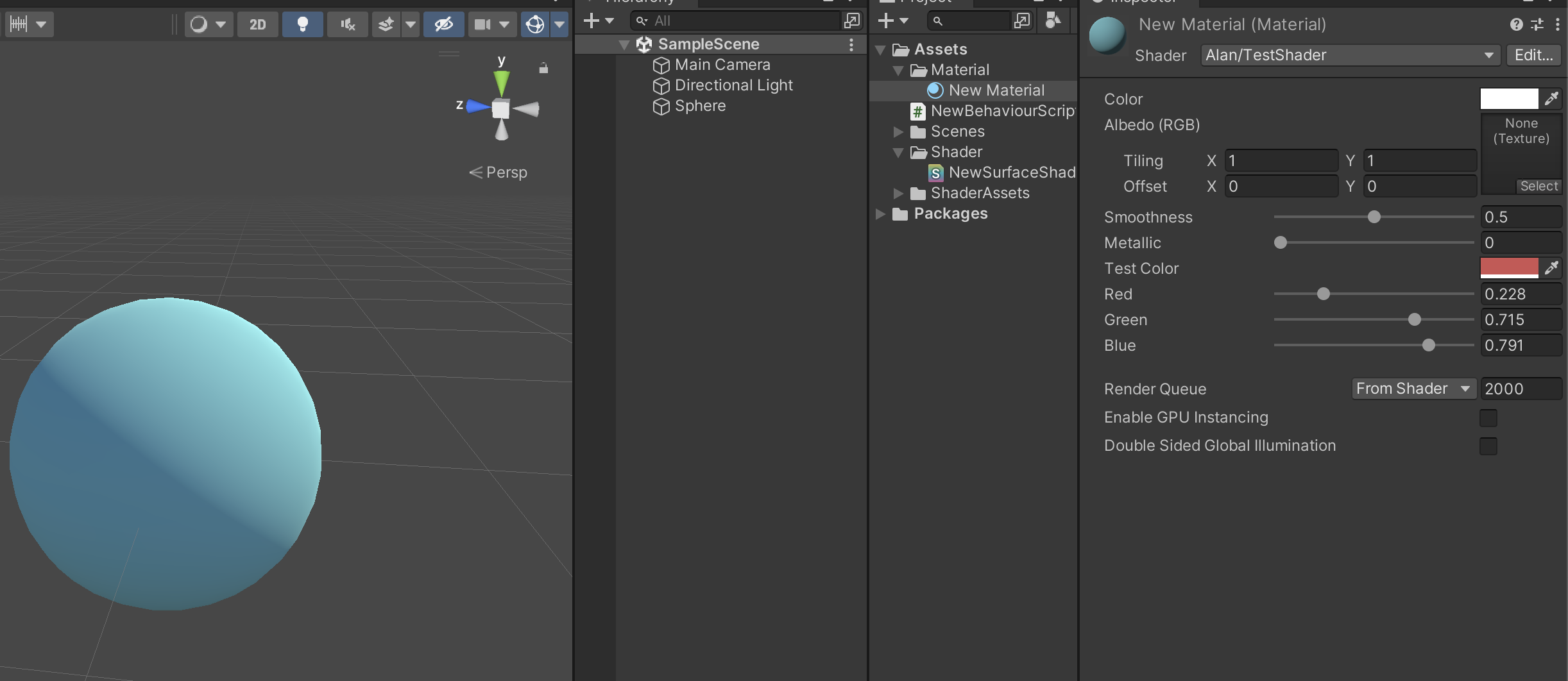Image resolution: width=1568 pixels, height=681 pixels.
Task: Open the Render Queue From Shader dropdown
Action: coord(1413,389)
